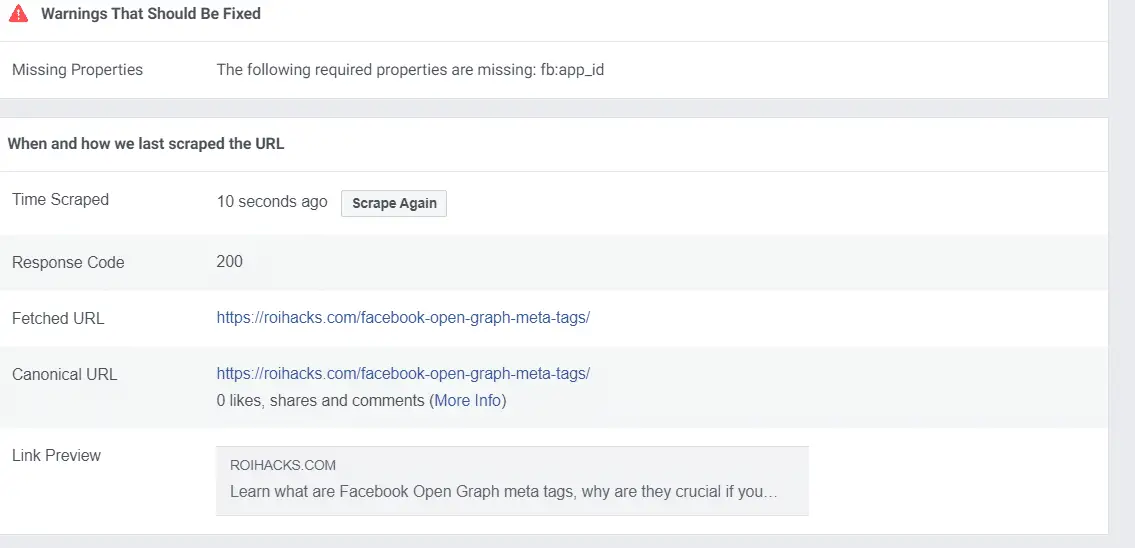The height and width of the screenshot is (548, 1135).
Task: Click the Missing Properties label
Action: point(77,70)
